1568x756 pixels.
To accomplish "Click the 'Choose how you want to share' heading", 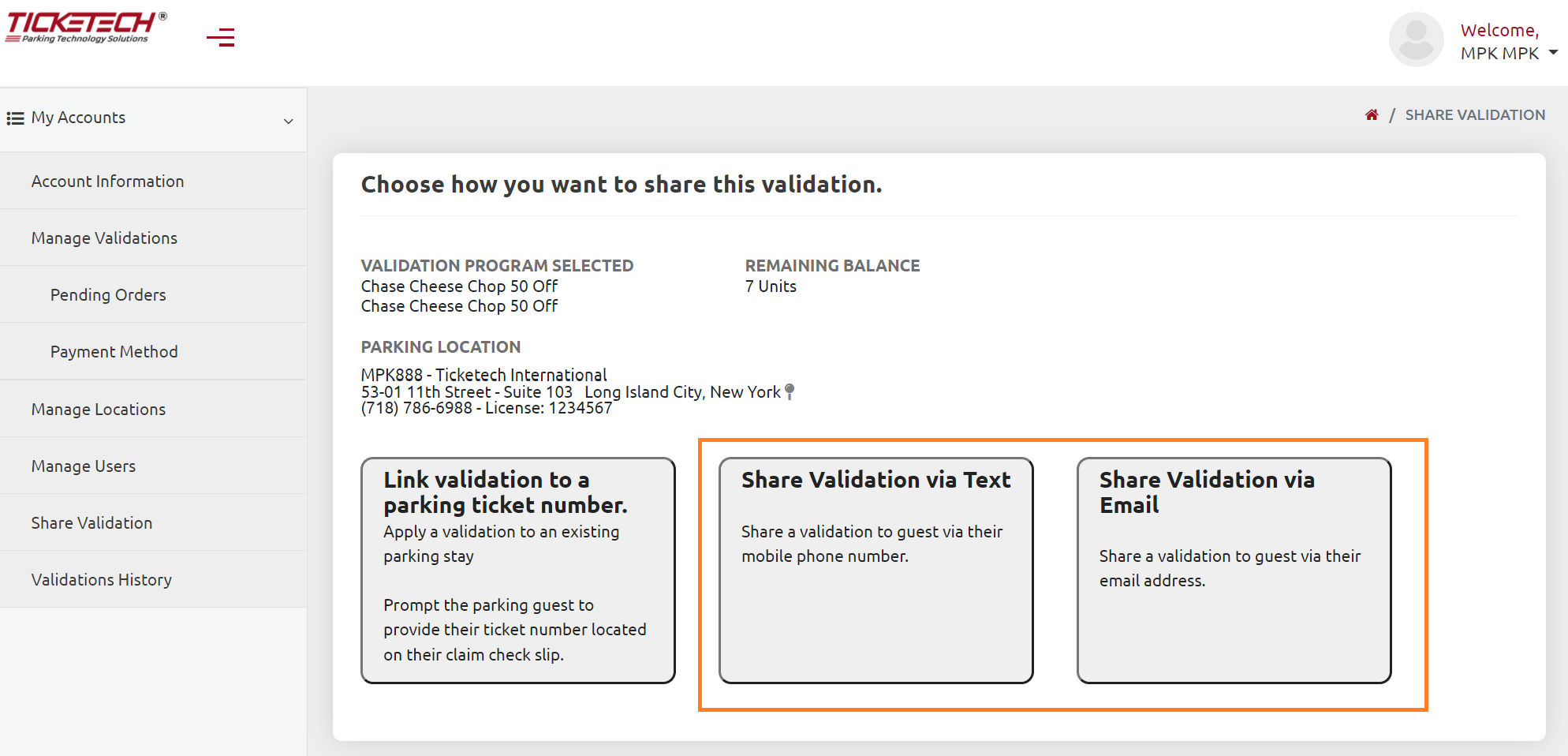I will (x=622, y=185).
